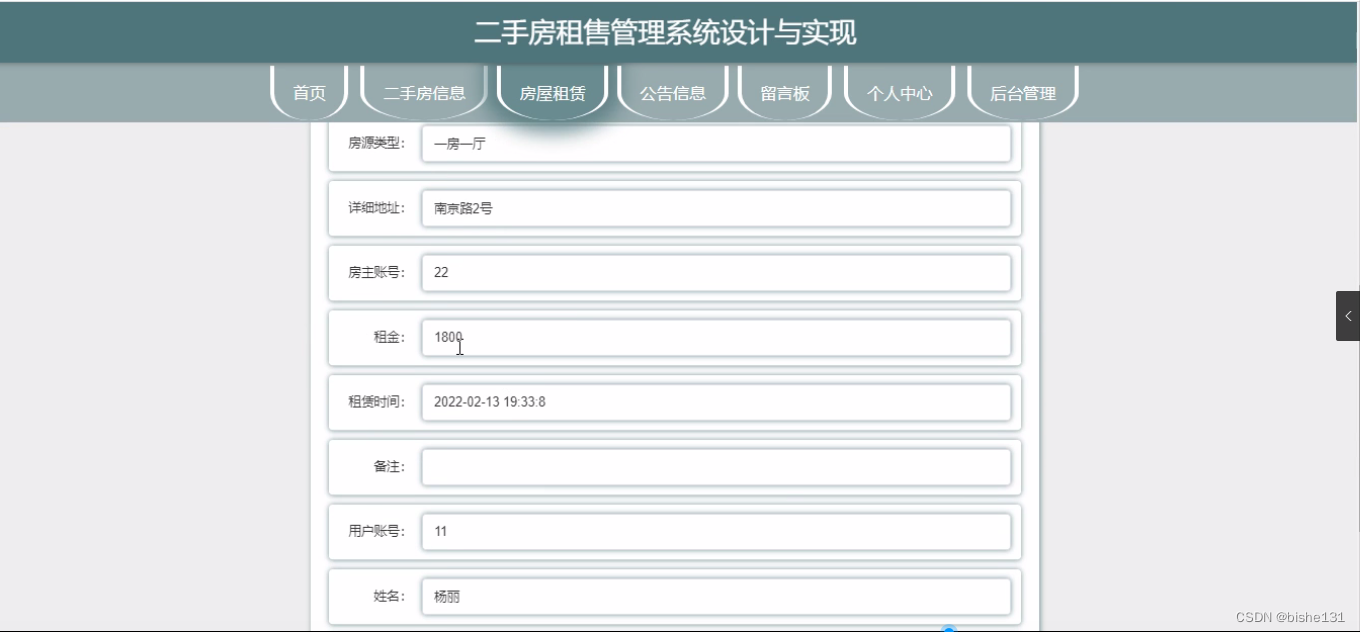
Task: Click the 房源类型 label text
Action: (x=375, y=143)
